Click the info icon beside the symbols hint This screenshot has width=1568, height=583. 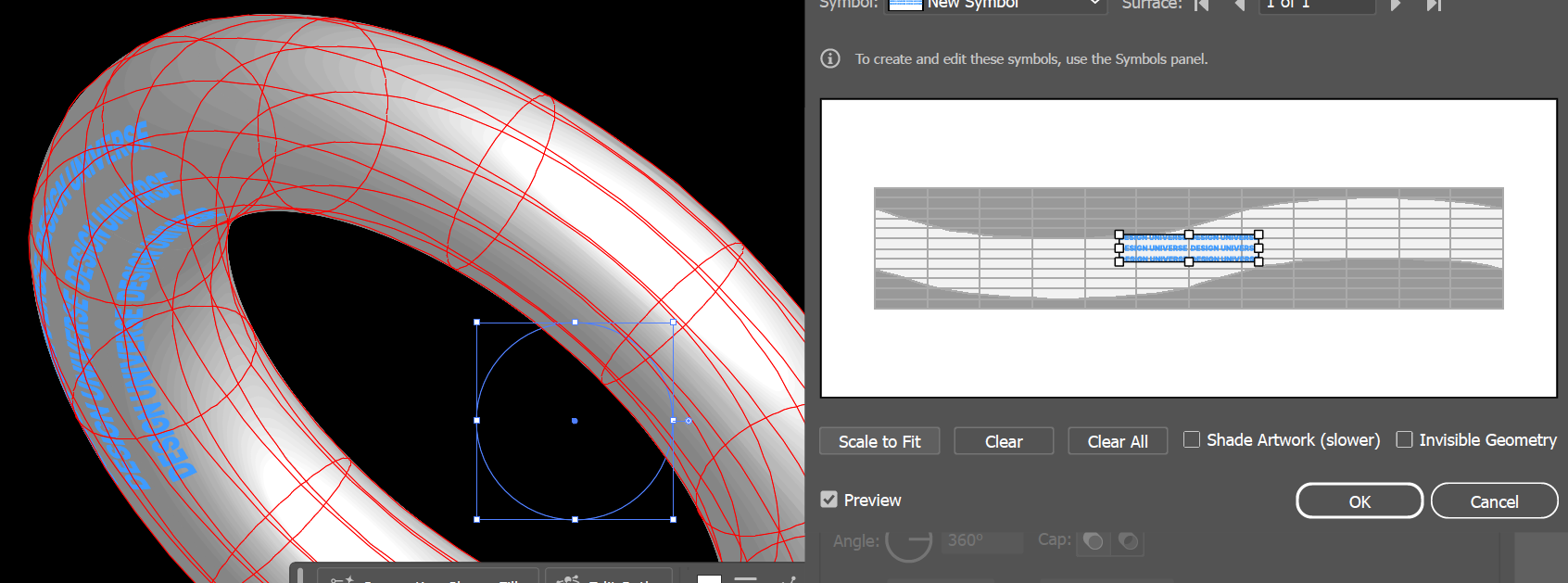pyautogui.click(x=830, y=58)
